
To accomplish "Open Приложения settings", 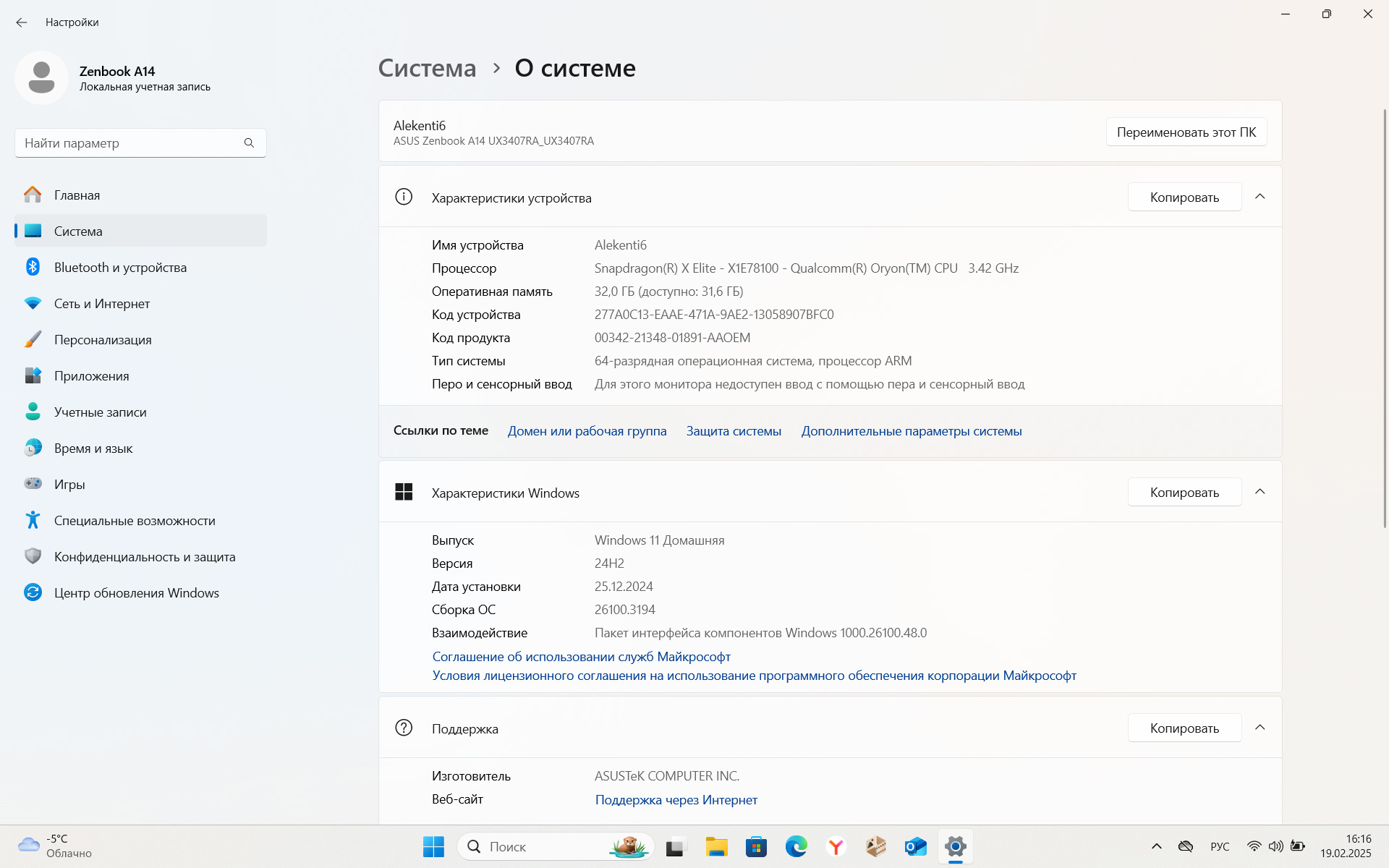I will (x=140, y=376).
